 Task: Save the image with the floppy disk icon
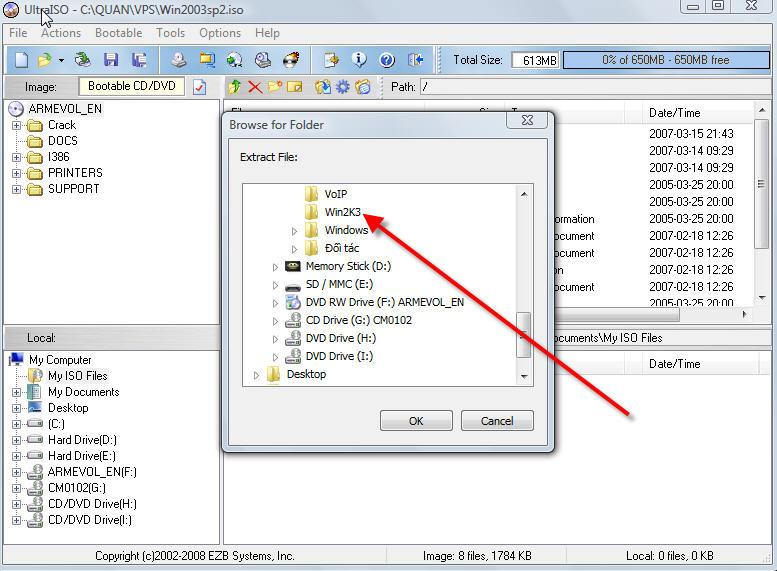click(x=111, y=60)
